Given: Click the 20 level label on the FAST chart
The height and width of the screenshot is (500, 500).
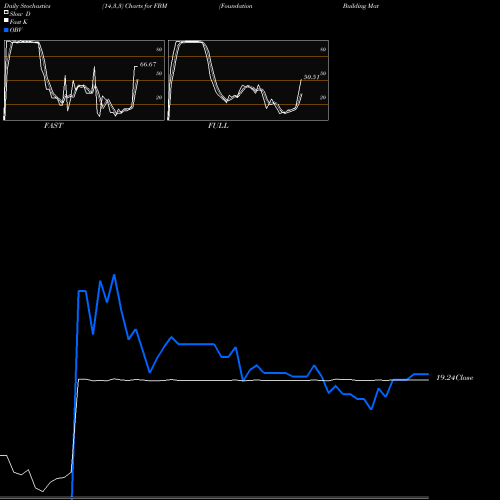Looking at the screenshot, I should (x=159, y=97).
